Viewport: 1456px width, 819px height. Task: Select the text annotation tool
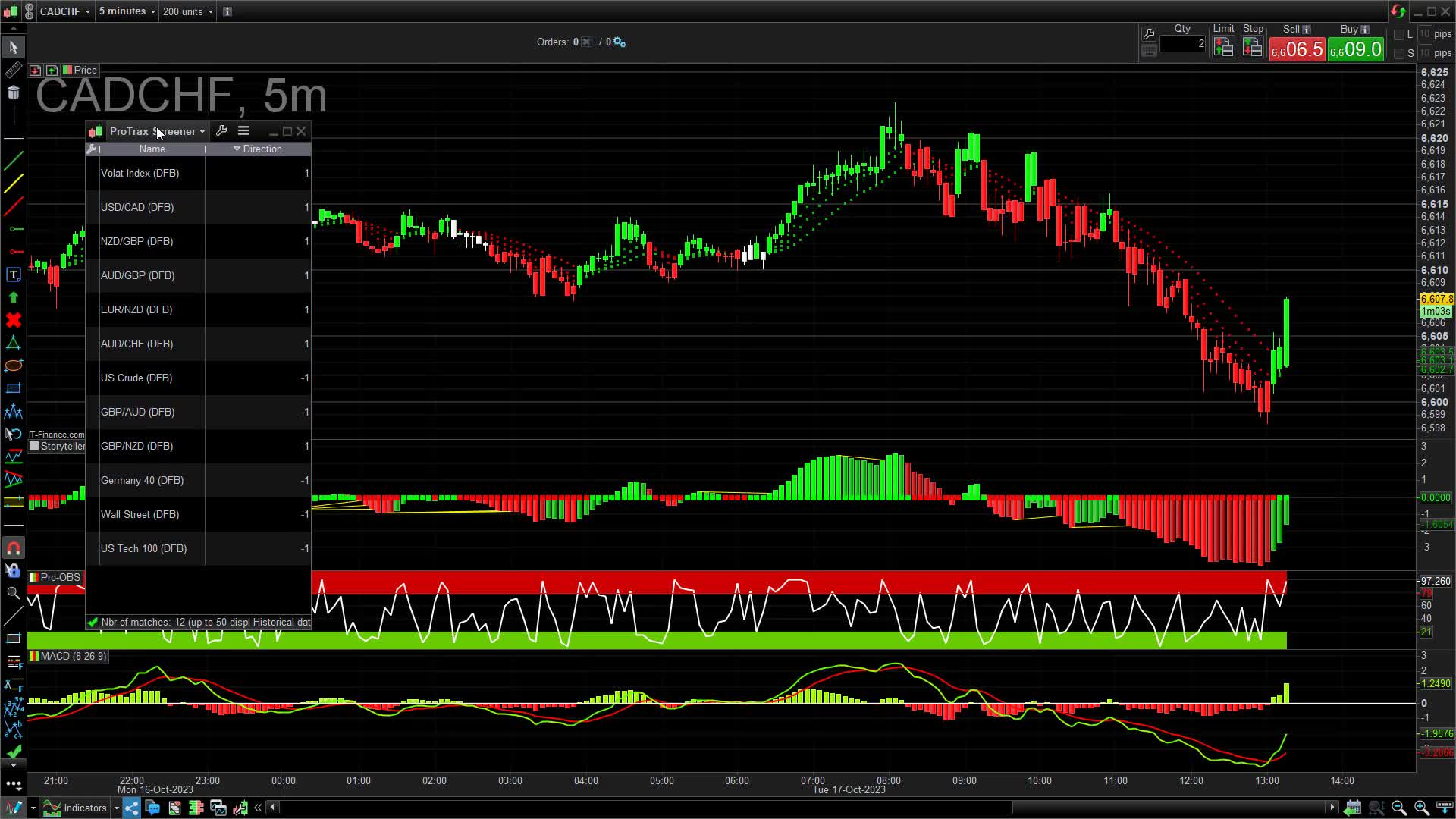click(13, 275)
